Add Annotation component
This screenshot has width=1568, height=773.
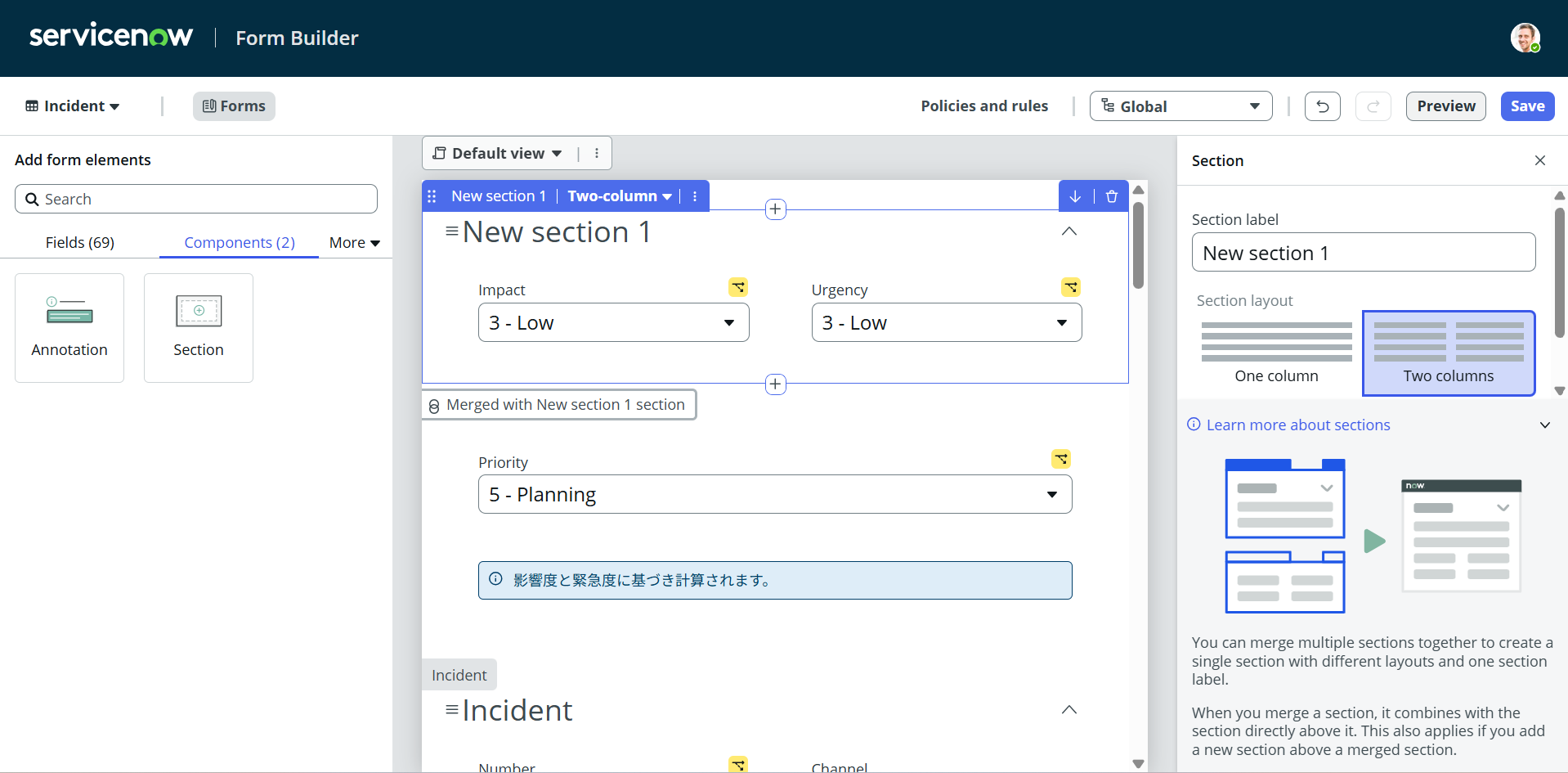click(x=69, y=327)
